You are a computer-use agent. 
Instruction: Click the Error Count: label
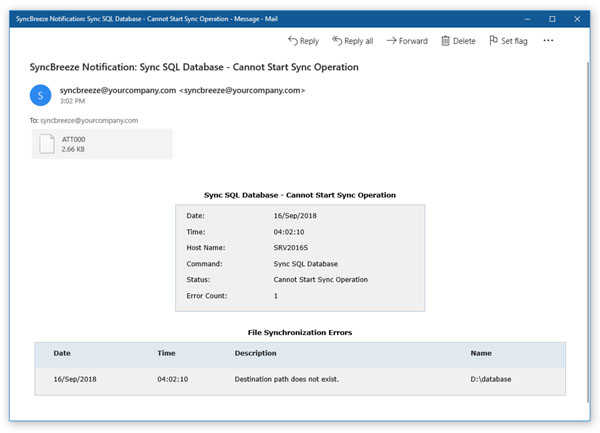(x=207, y=296)
